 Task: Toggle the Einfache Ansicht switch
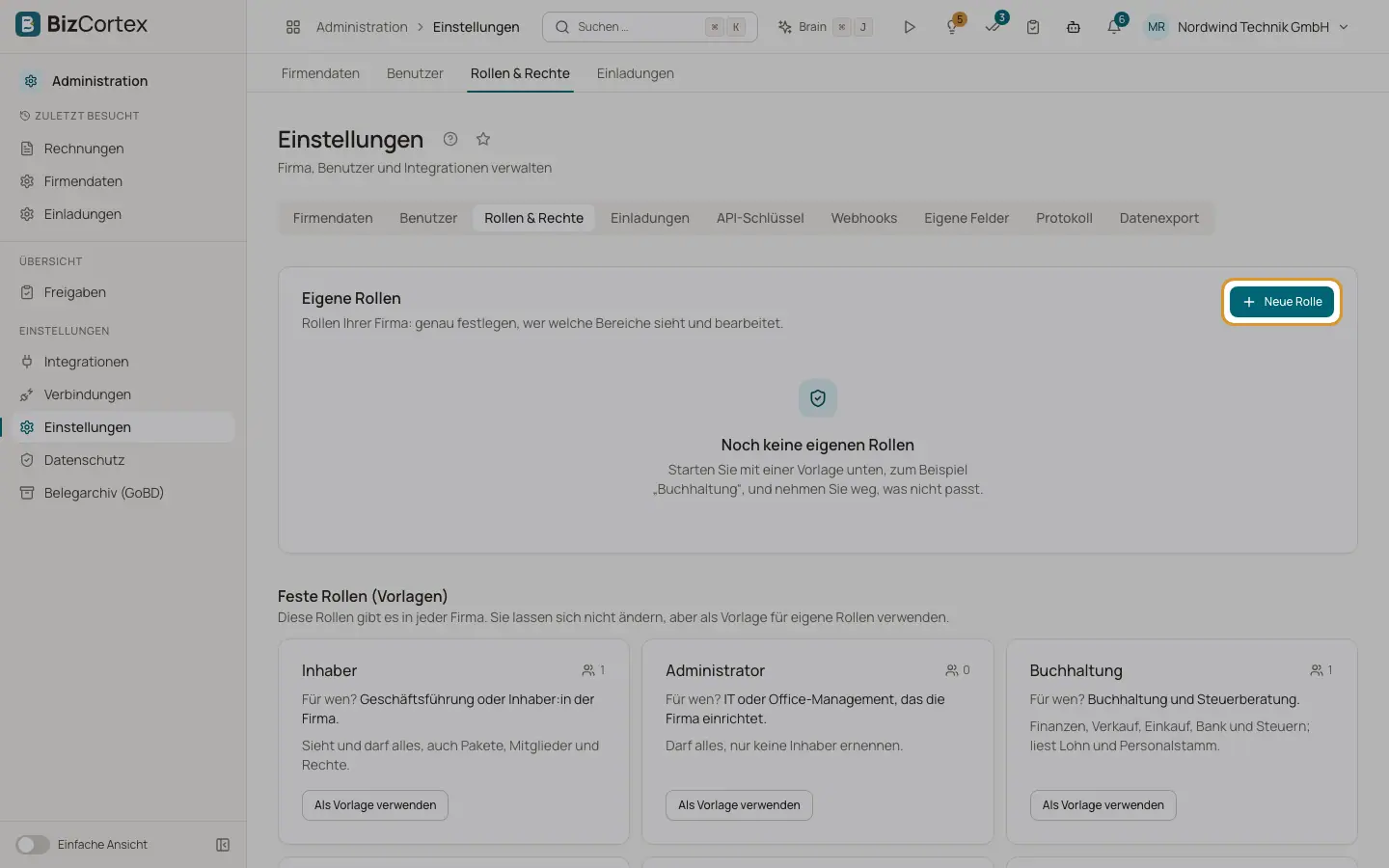[x=33, y=845]
